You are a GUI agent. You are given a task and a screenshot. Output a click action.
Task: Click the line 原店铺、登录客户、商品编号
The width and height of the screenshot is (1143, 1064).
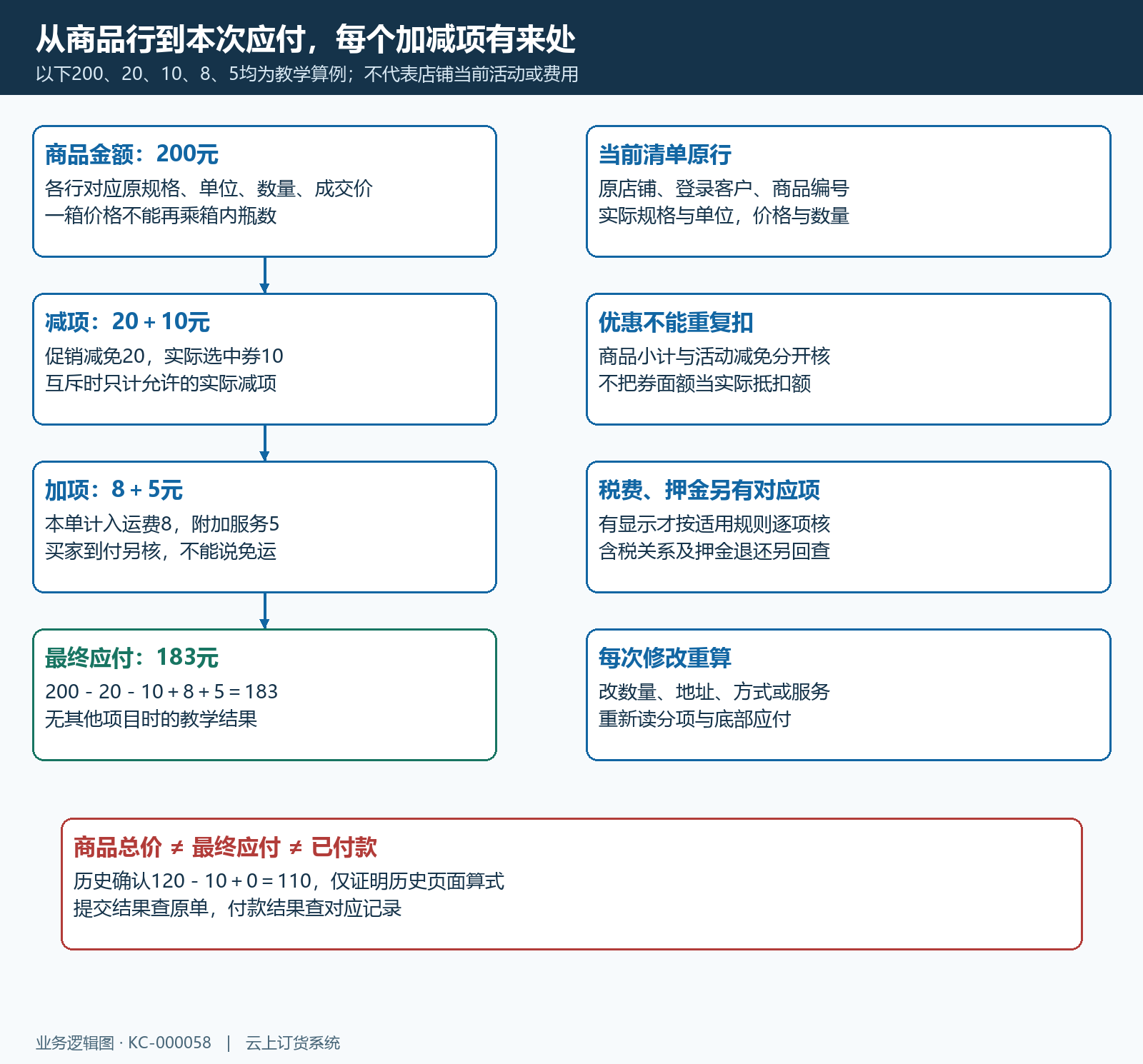point(724,189)
